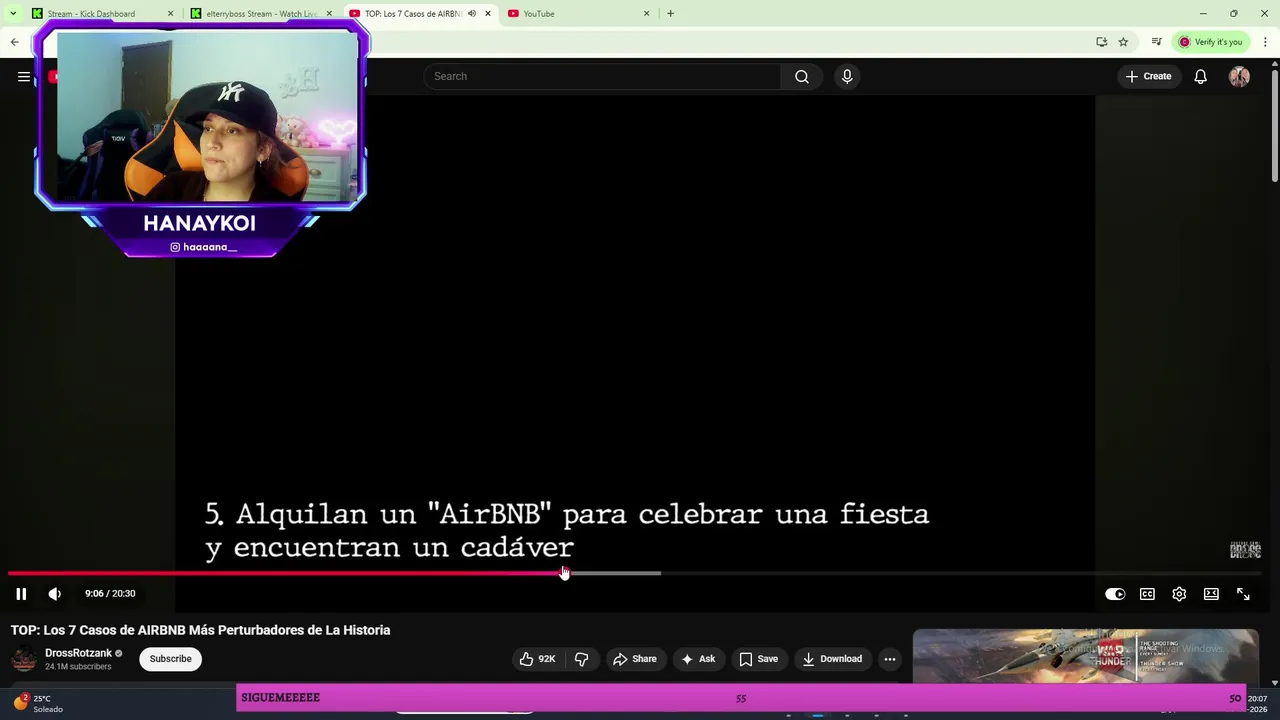Click the Verify it's you profile chip
Screen dimensions: 1280x720
[x=1210, y=42]
